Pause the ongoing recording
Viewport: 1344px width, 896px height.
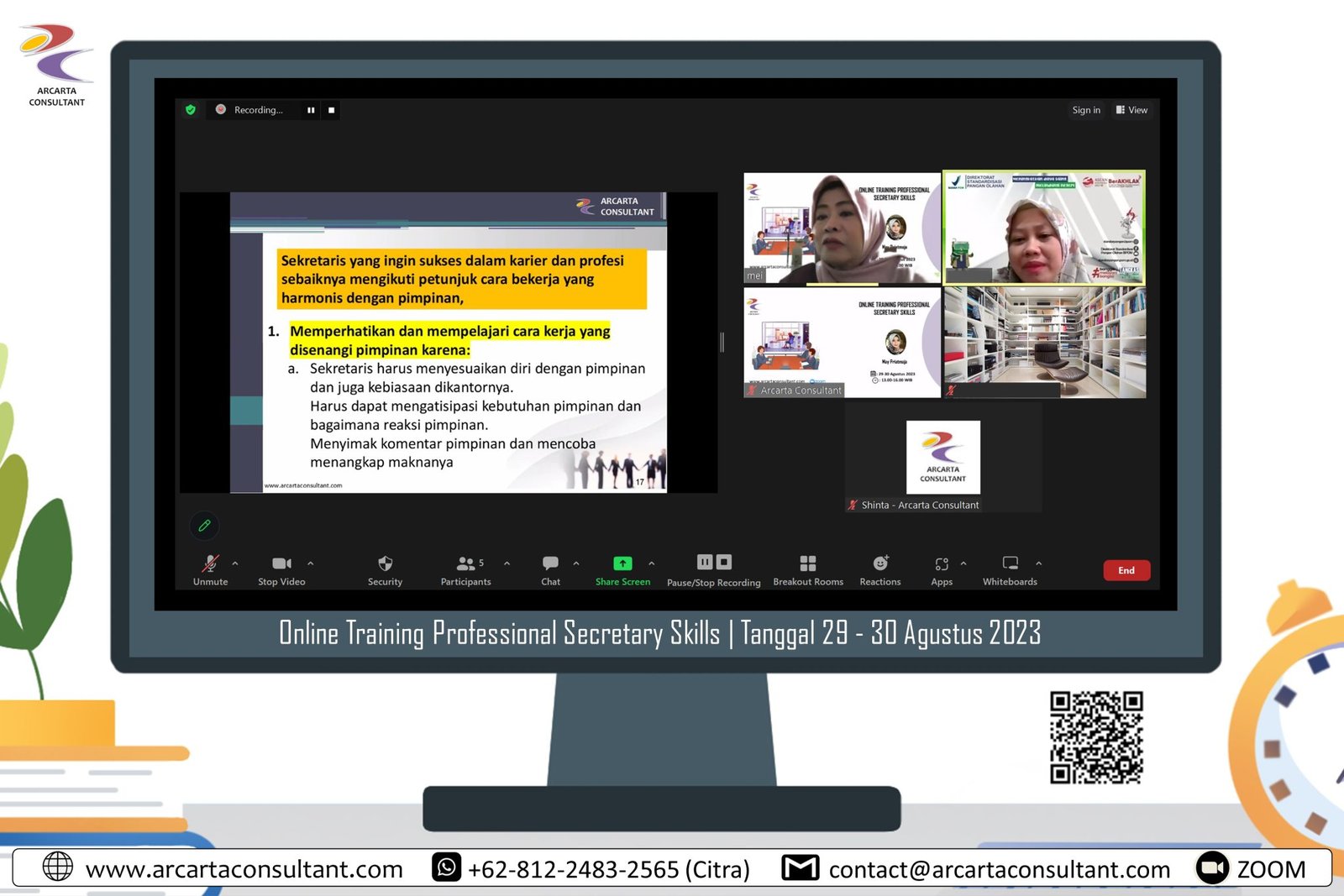point(704,561)
